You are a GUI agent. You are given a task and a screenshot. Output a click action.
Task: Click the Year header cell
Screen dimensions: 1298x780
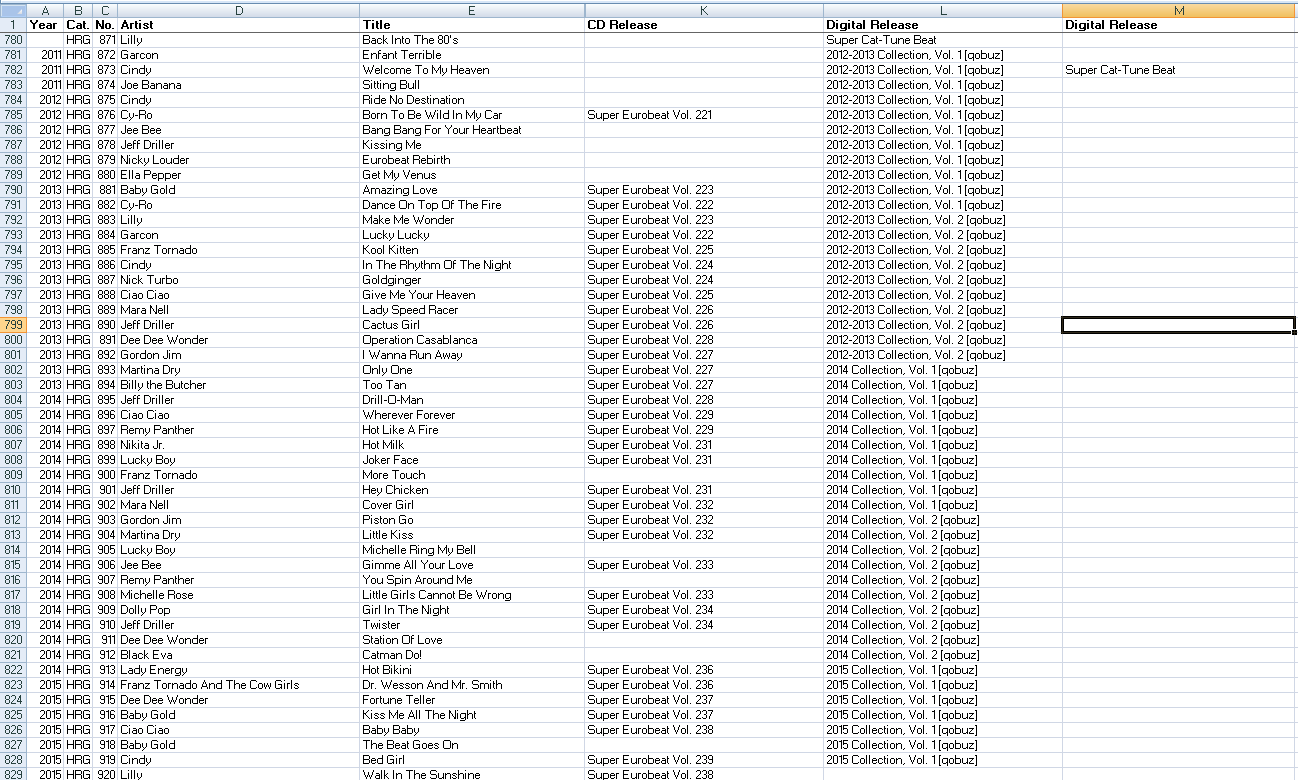point(44,25)
